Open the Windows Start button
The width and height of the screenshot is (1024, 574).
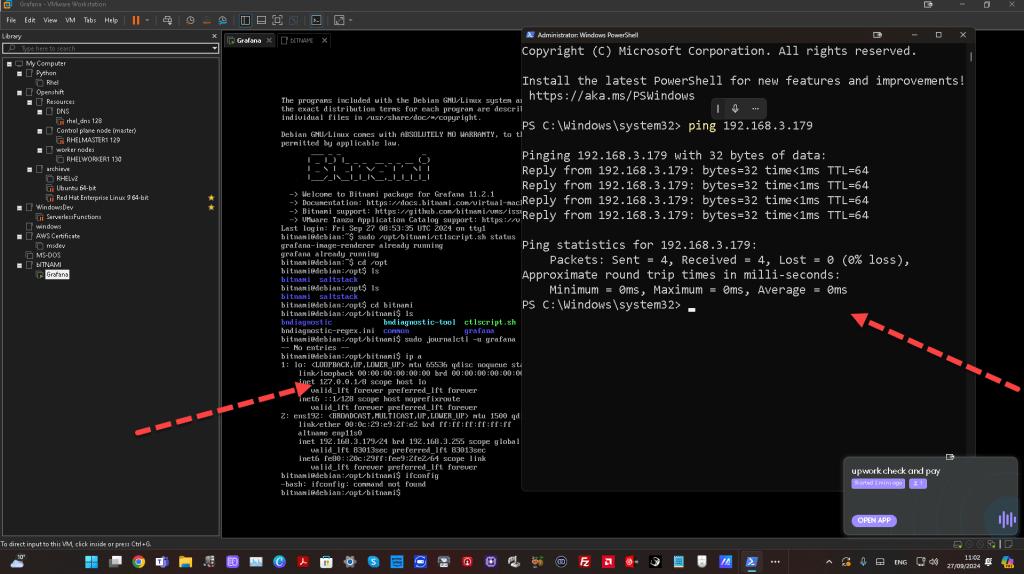(91, 562)
